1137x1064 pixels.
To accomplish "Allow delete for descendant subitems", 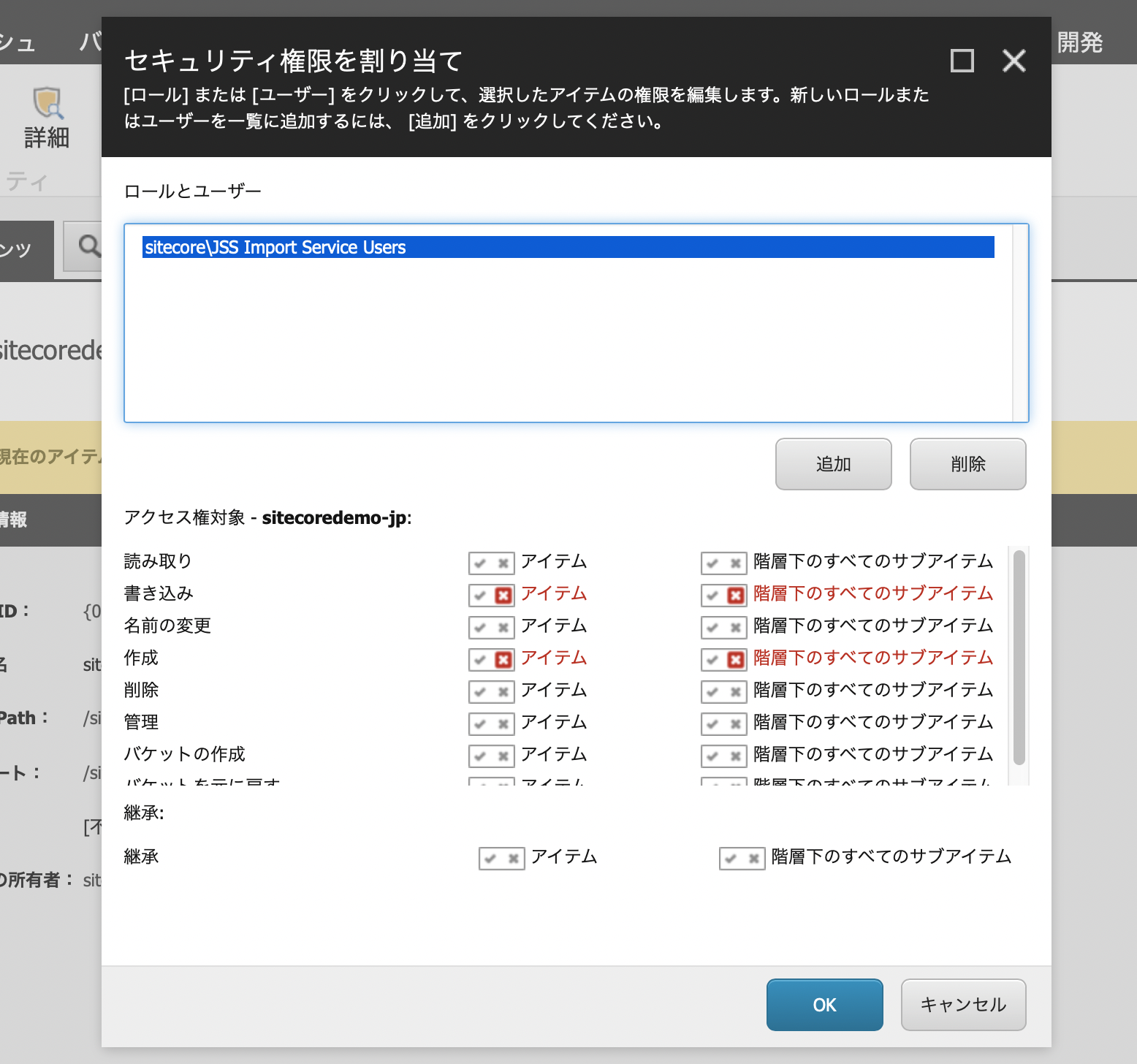I will (712, 692).
